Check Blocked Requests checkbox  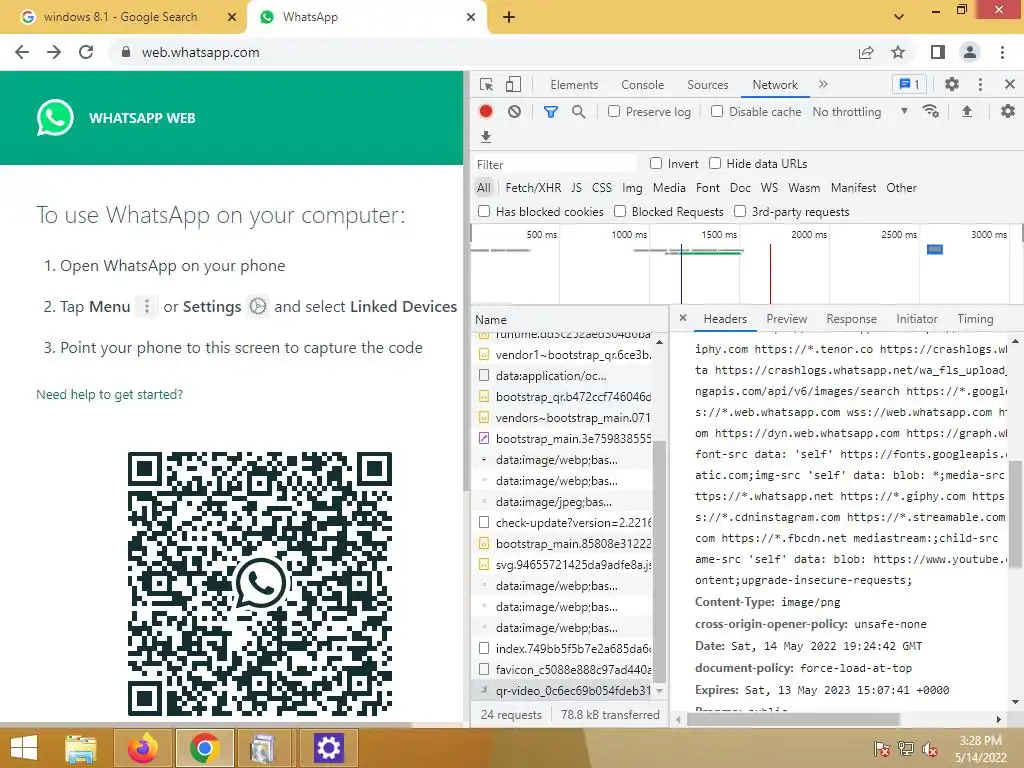[x=620, y=211]
